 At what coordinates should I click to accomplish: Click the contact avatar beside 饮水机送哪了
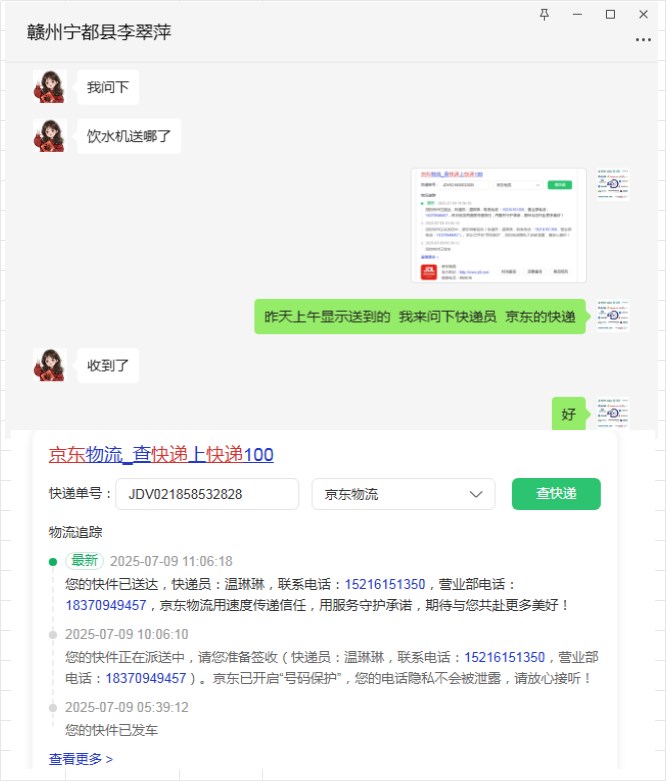(49, 136)
